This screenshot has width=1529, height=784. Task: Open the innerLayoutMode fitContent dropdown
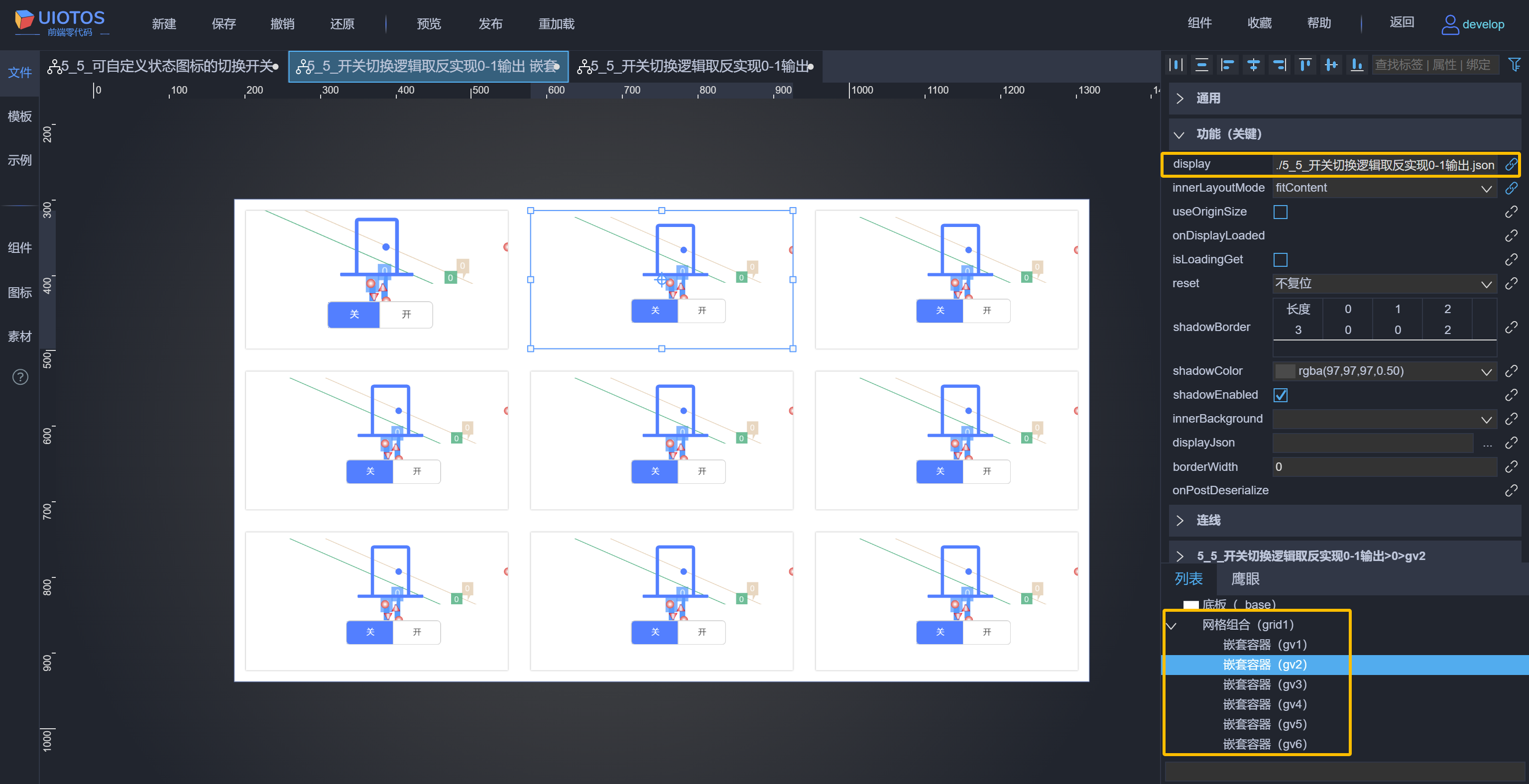coord(1383,188)
